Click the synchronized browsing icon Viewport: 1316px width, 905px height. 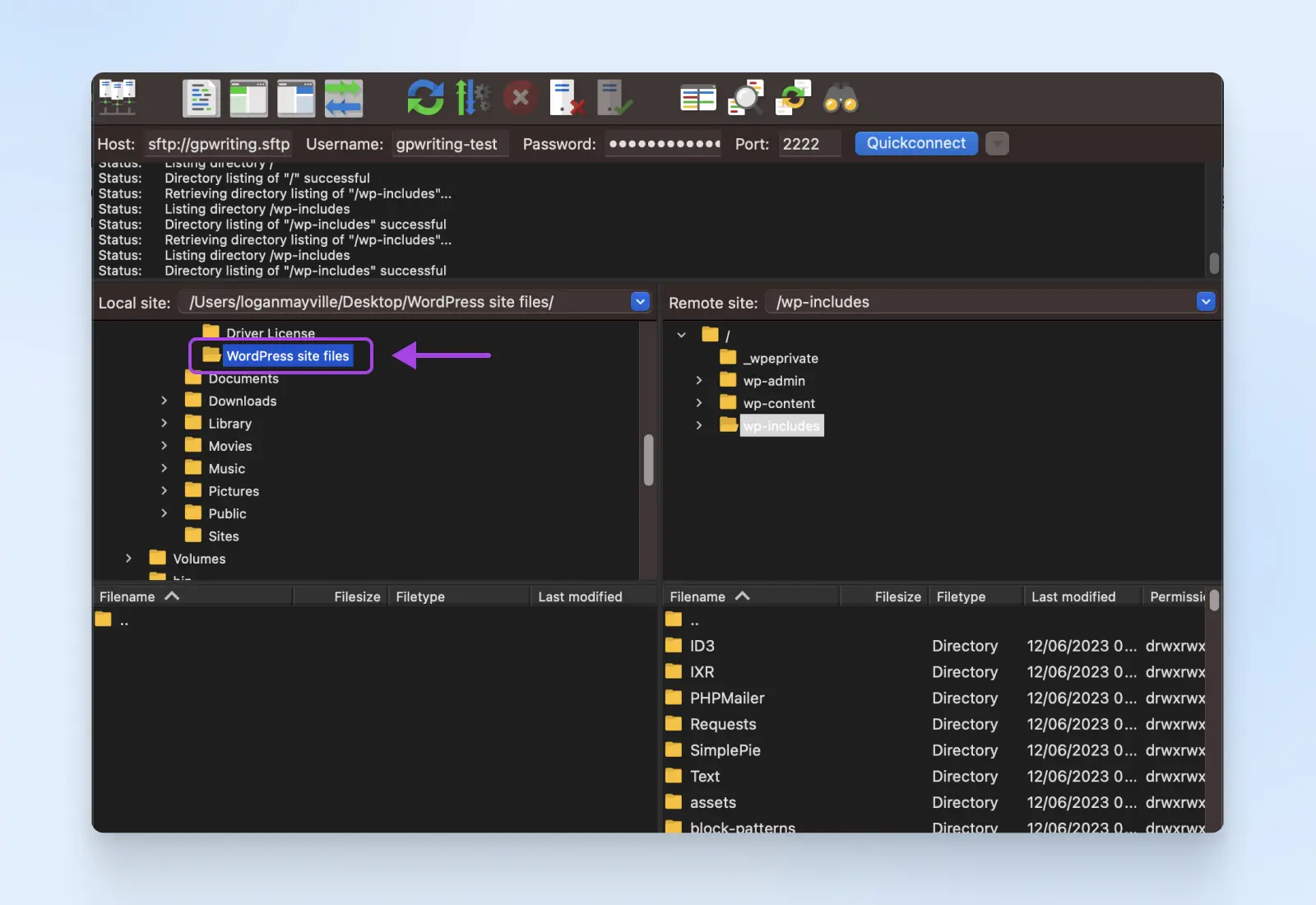point(793,98)
